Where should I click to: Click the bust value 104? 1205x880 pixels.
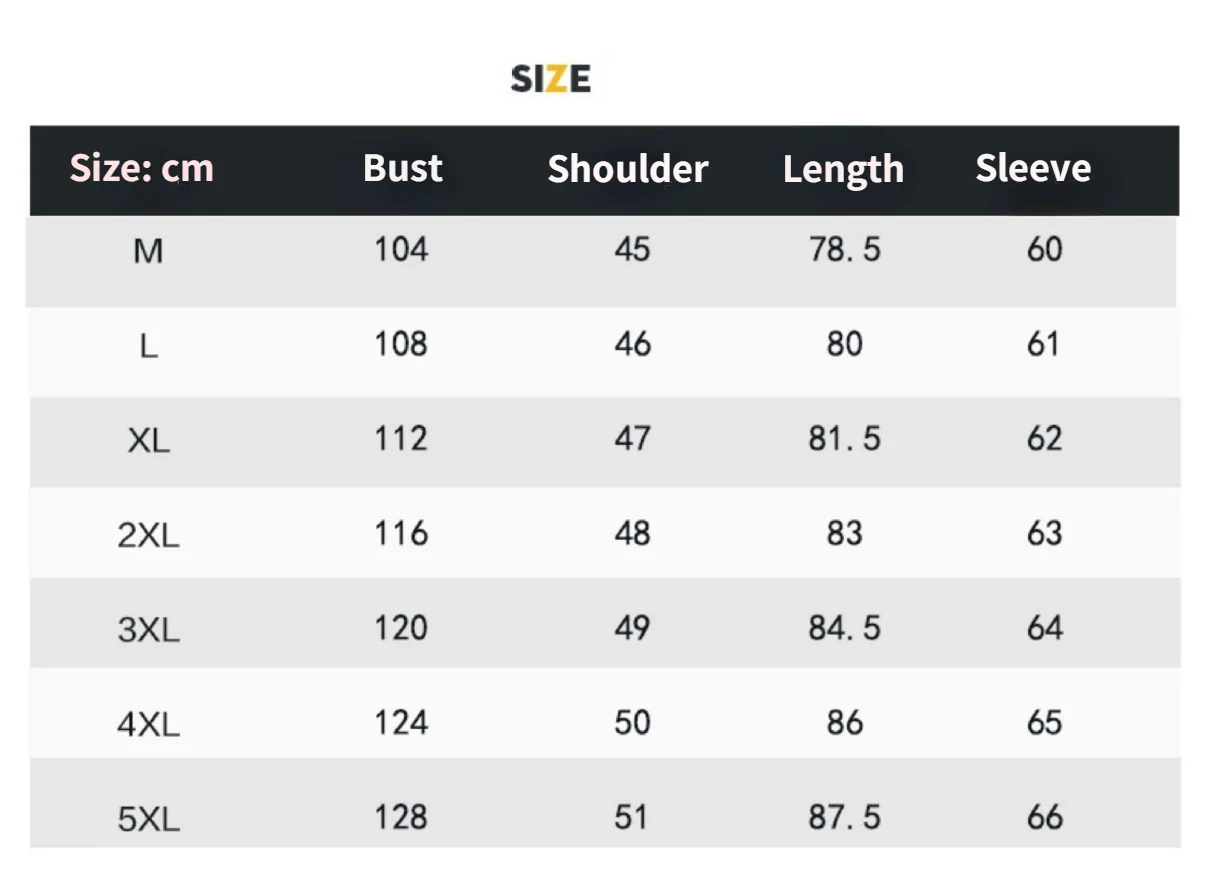click(401, 249)
